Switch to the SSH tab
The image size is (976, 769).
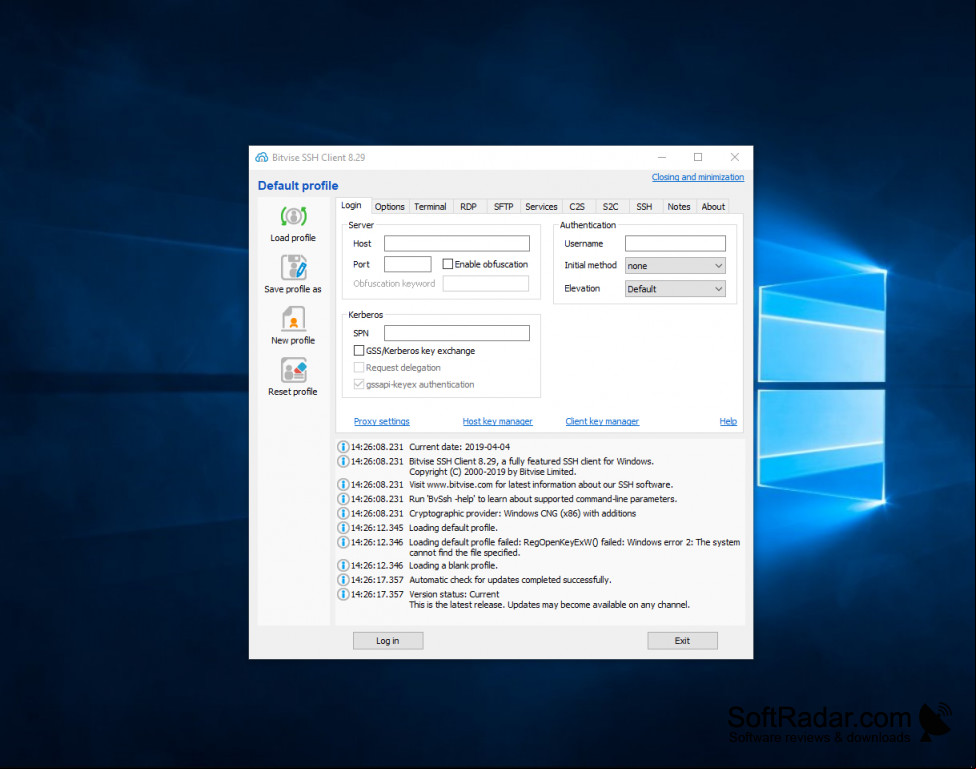coord(644,207)
